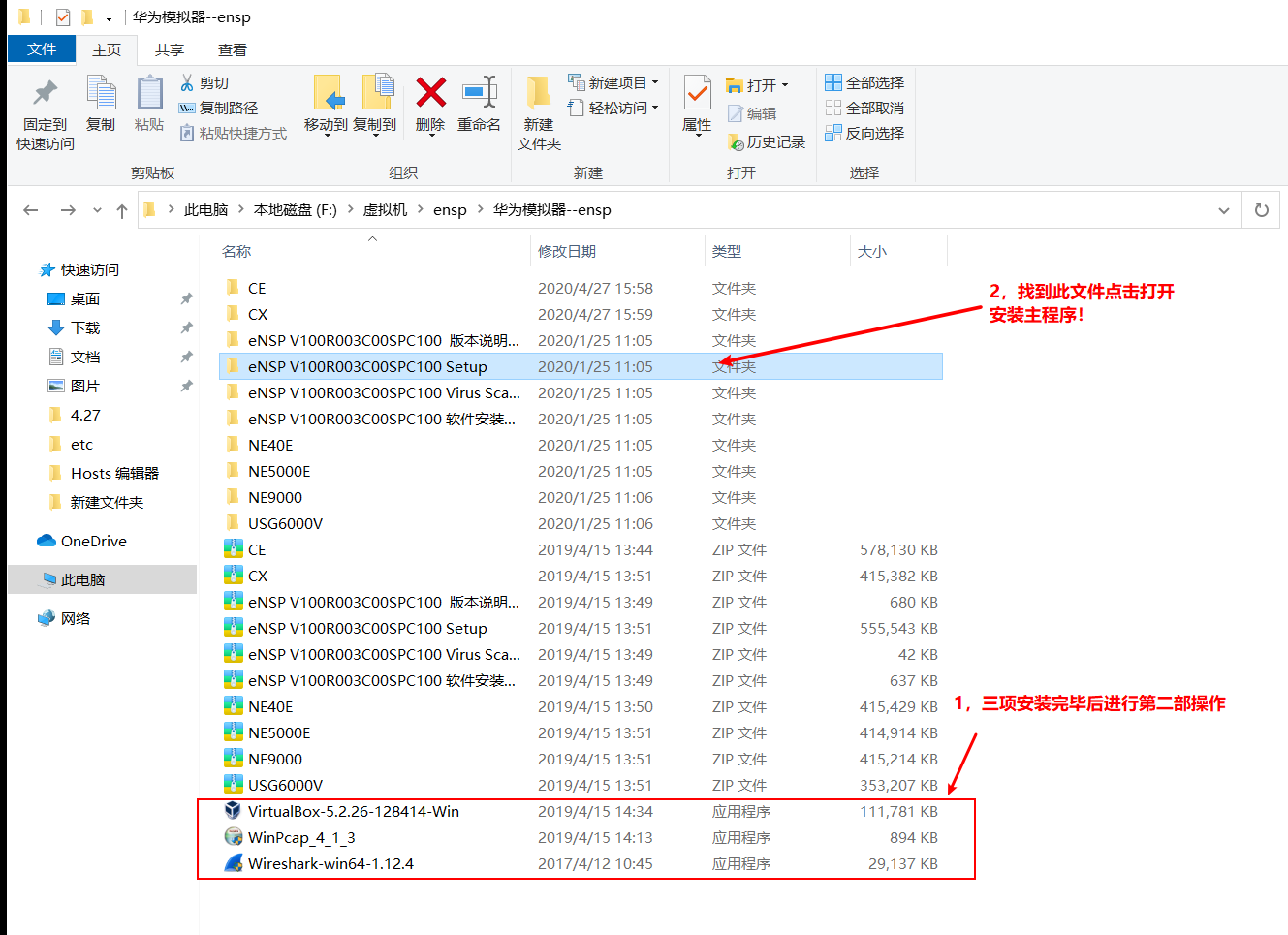Select the eNSP V100R003C00SPC100 Setup folder
The height and width of the screenshot is (935, 1288).
(581, 366)
